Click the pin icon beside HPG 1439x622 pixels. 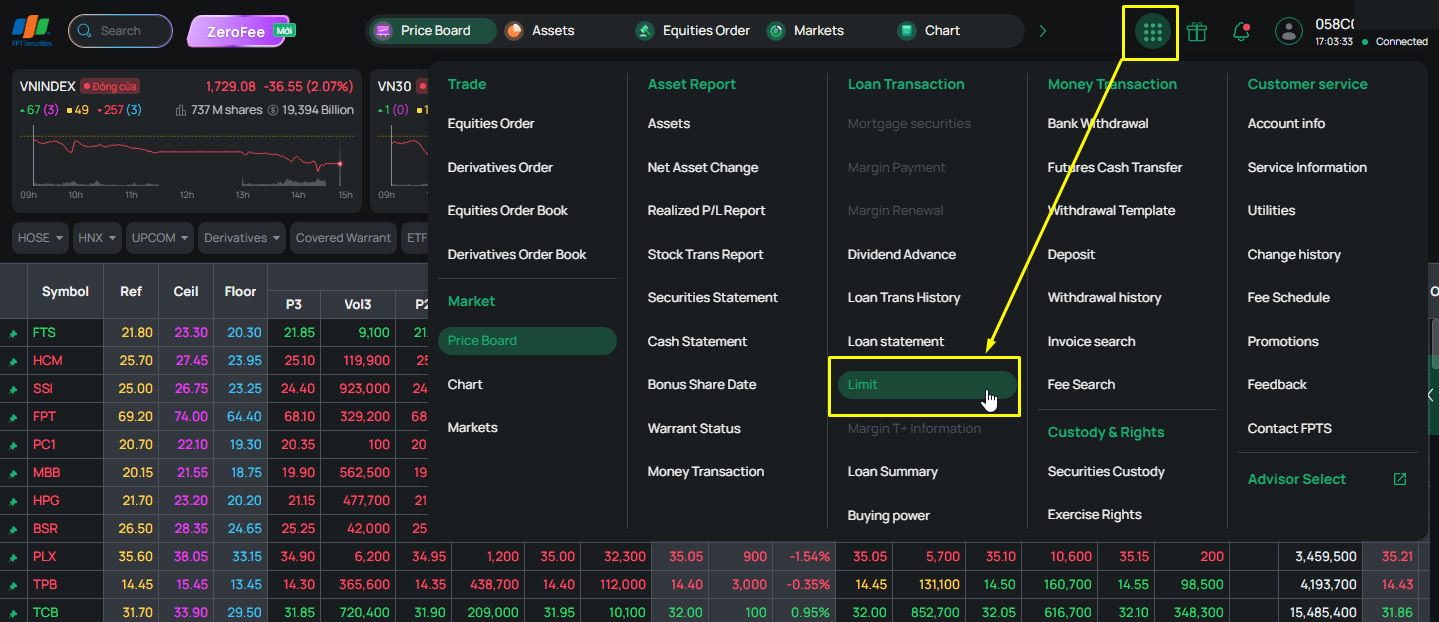tap(14, 501)
